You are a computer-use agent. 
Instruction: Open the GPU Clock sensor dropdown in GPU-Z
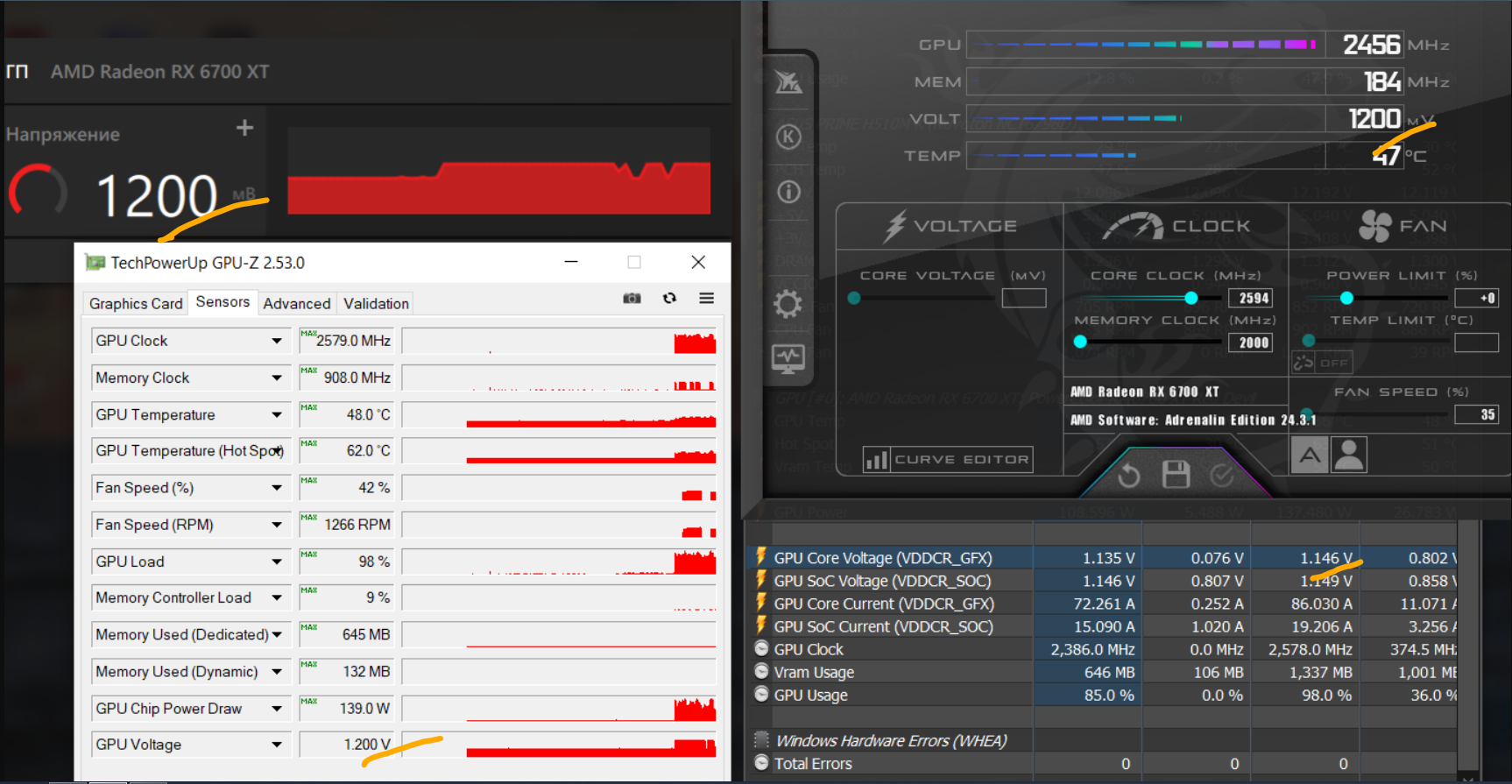pyautogui.click(x=277, y=341)
